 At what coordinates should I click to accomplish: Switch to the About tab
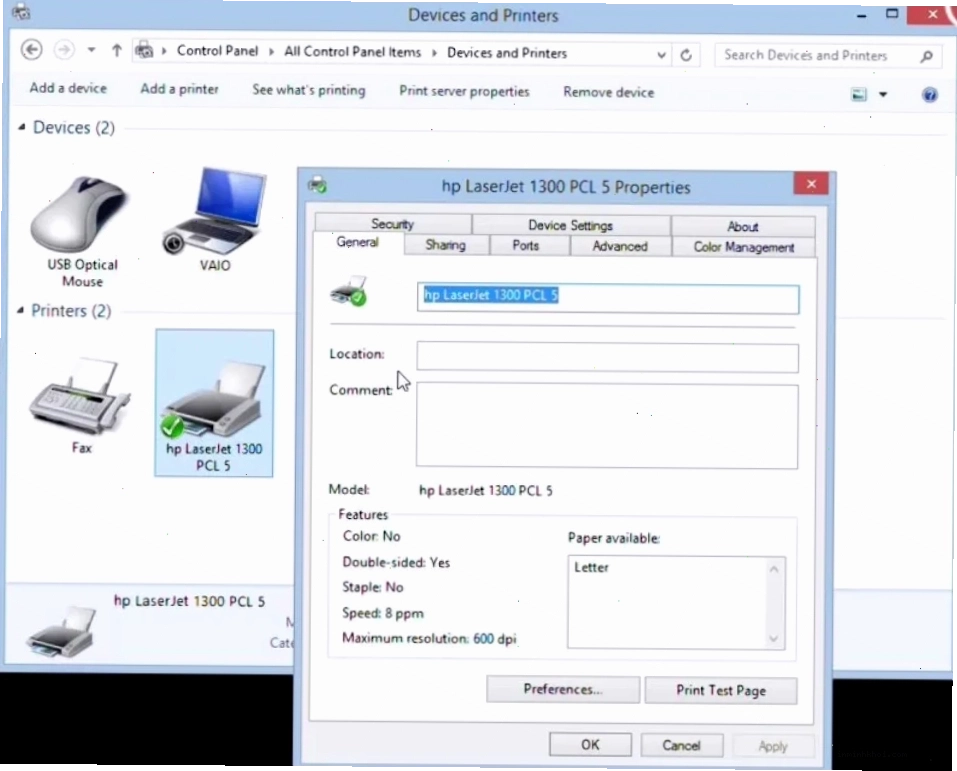[742, 226]
